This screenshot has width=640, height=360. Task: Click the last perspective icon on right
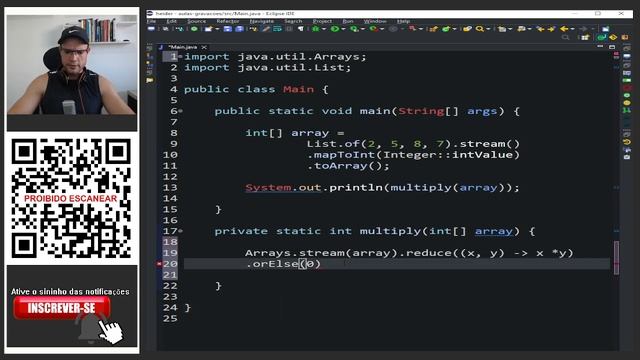tap(624, 38)
